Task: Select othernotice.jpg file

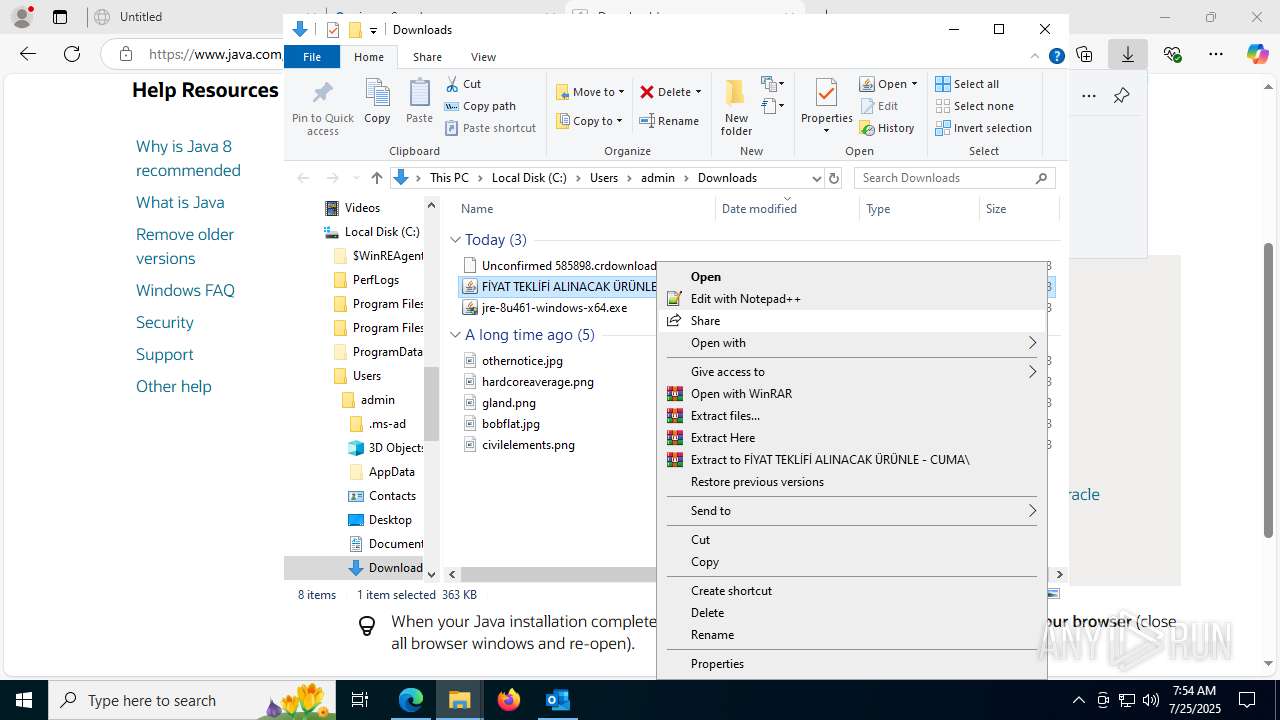Action: click(x=522, y=361)
